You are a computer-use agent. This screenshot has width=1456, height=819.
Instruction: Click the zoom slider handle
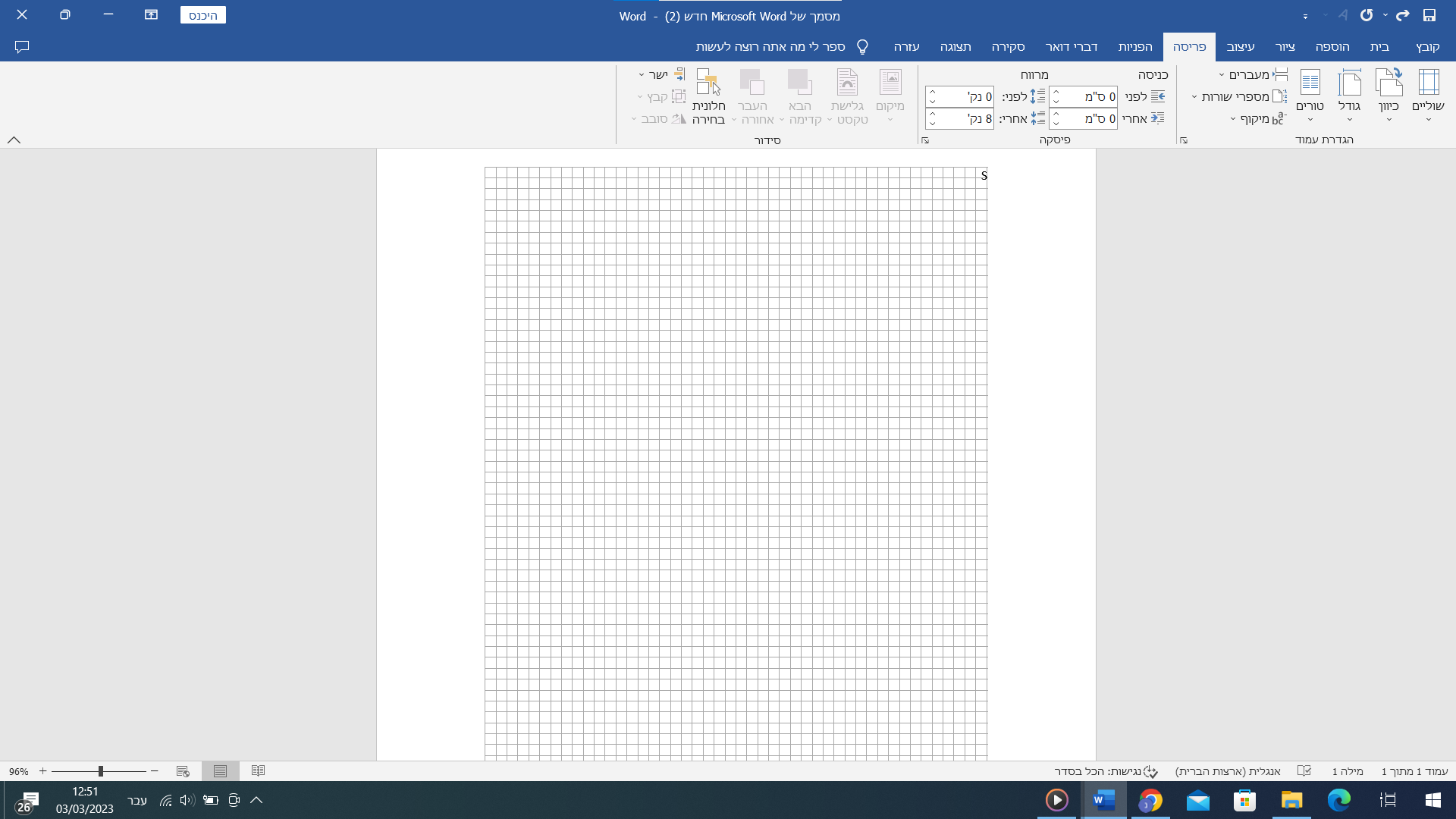tap(100, 771)
